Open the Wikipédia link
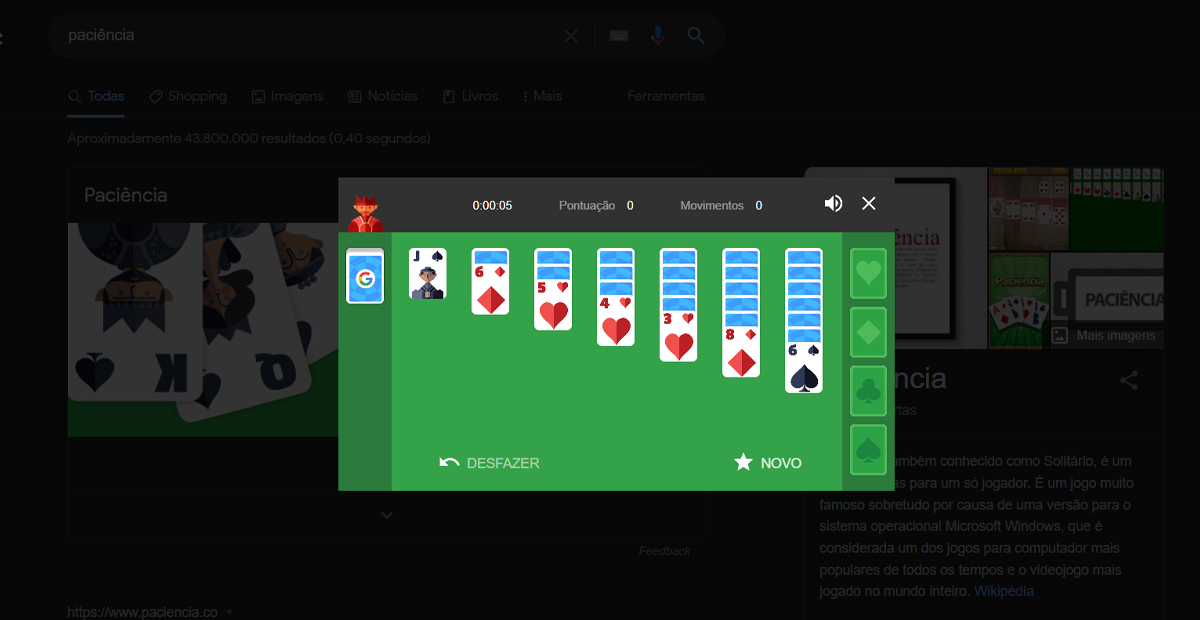1200x620 pixels. pyautogui.click(x=1004, y=591)
